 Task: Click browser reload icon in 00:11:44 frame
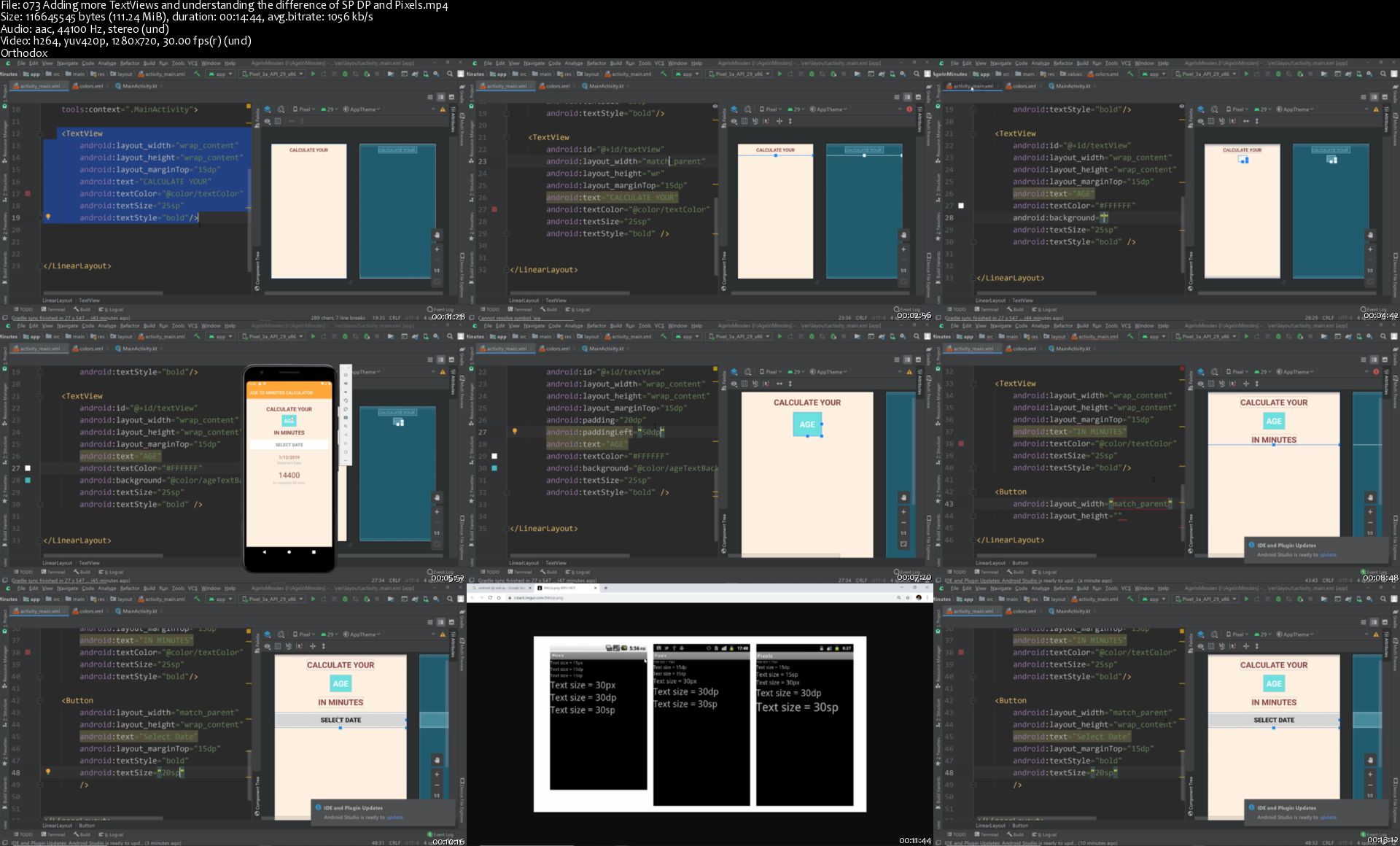[x=490, y=597]
